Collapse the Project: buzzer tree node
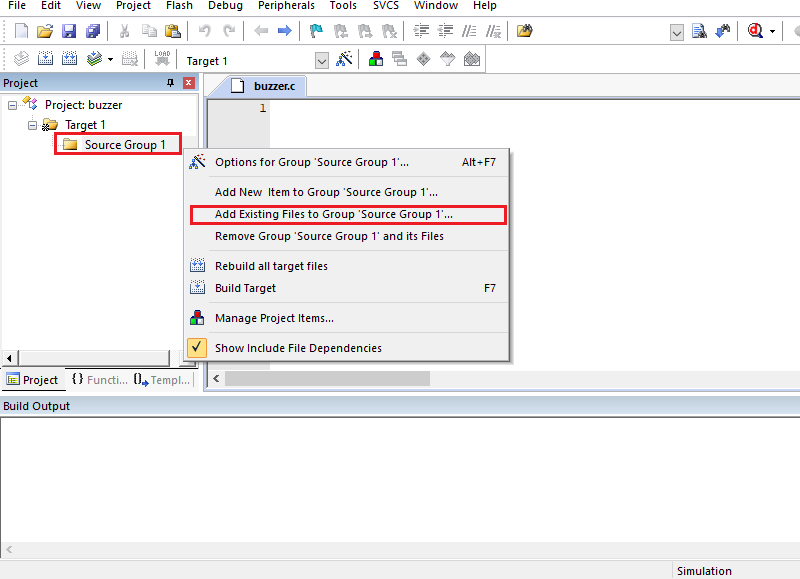The width and height of the screenshot is (800, 579). pyautogui.click(x=12, y=105)
